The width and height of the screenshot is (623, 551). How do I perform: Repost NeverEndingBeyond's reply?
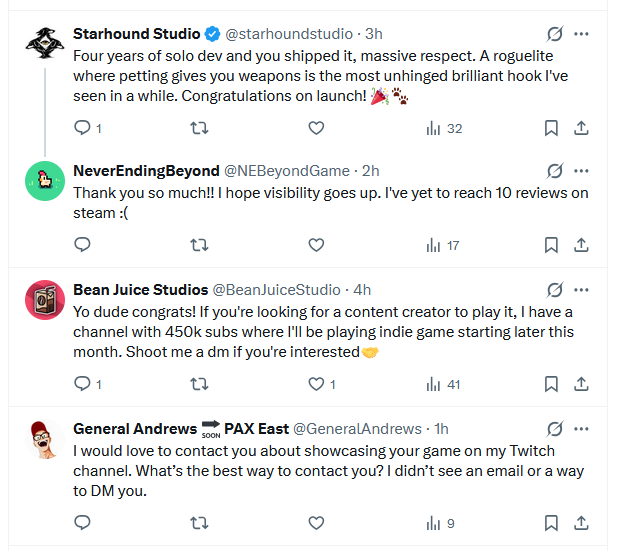coord(199,245)
